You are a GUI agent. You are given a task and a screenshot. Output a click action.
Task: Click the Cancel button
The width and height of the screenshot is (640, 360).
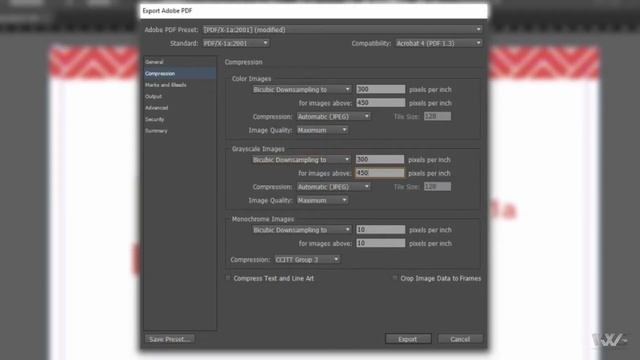tap(460, 339)
